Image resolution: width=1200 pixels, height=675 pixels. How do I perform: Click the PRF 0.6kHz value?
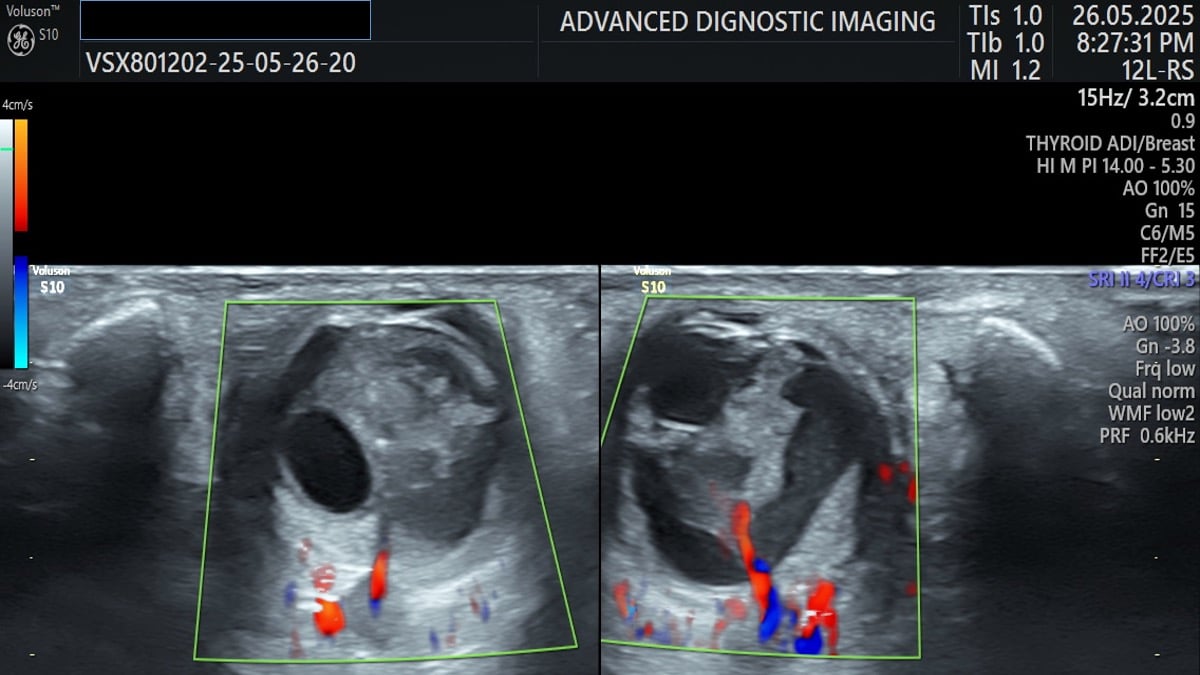pyautogui.click(x=1147, y=436)
